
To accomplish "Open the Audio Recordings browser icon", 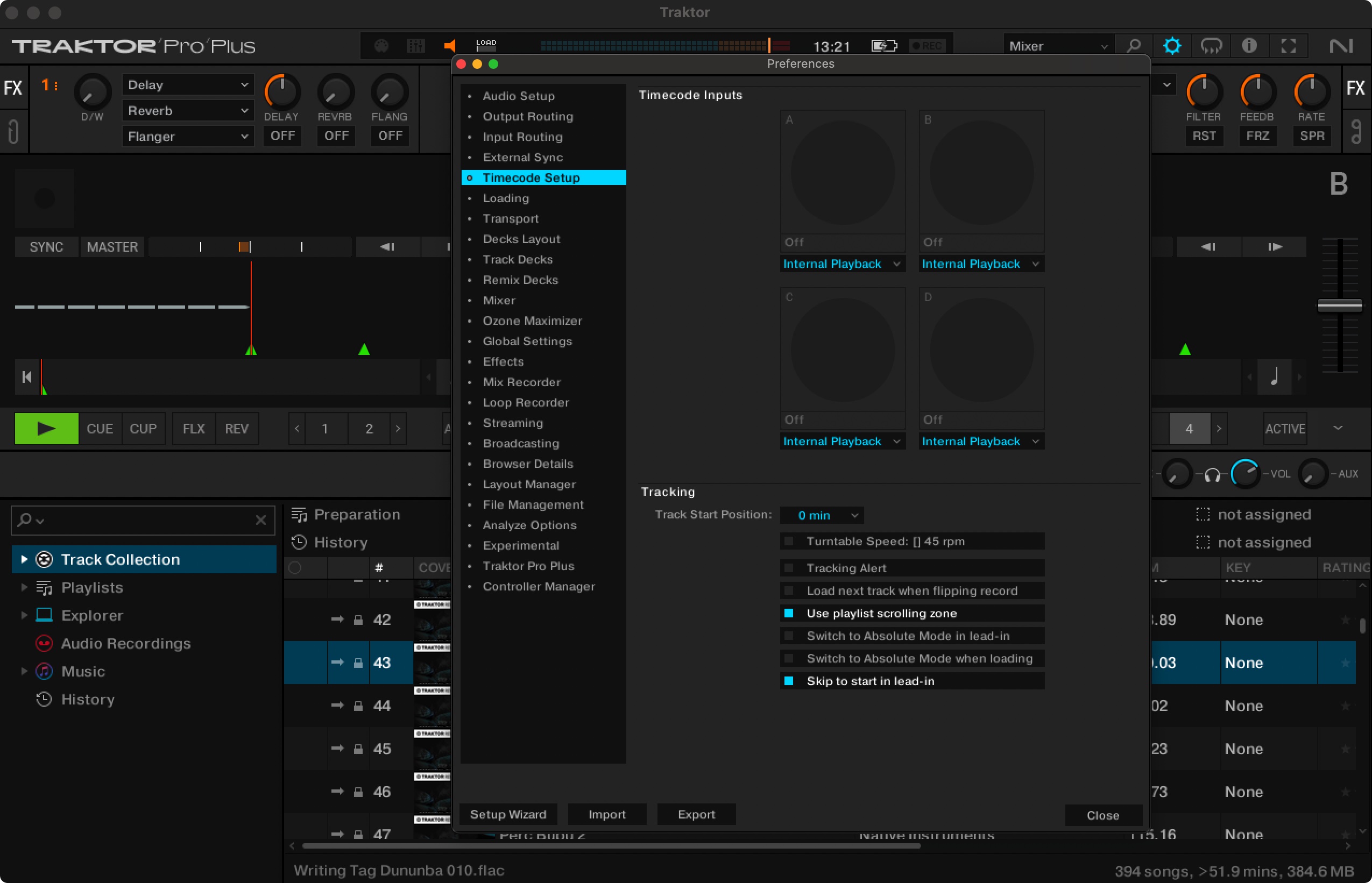I will (x=44, y=643).
